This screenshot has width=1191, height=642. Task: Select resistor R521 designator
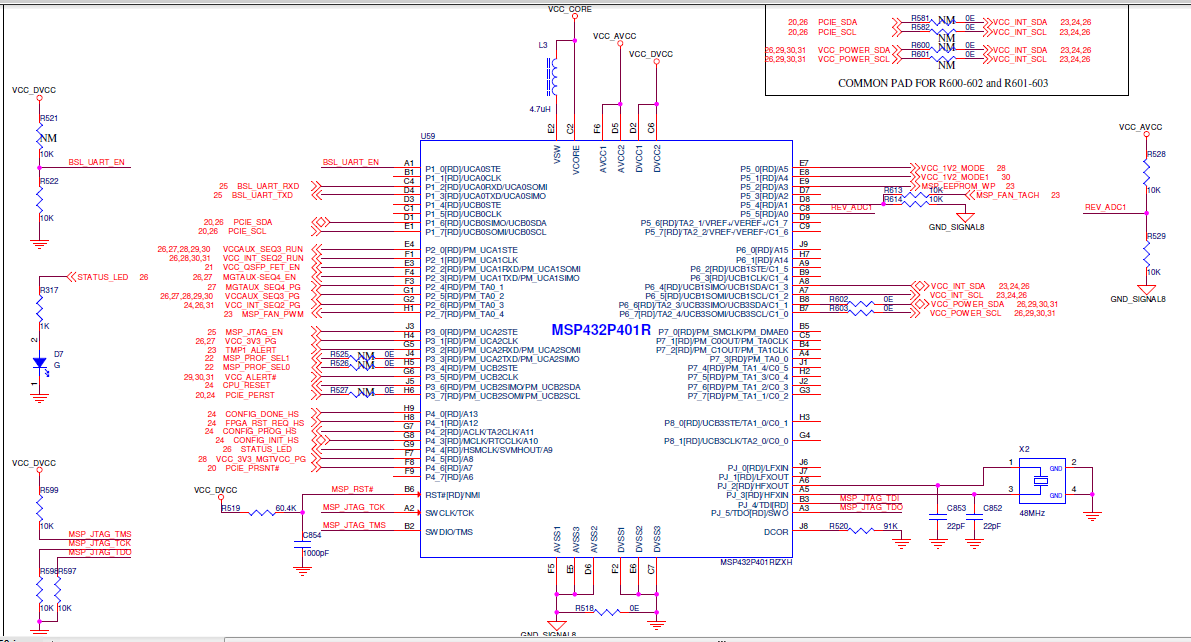49,118
